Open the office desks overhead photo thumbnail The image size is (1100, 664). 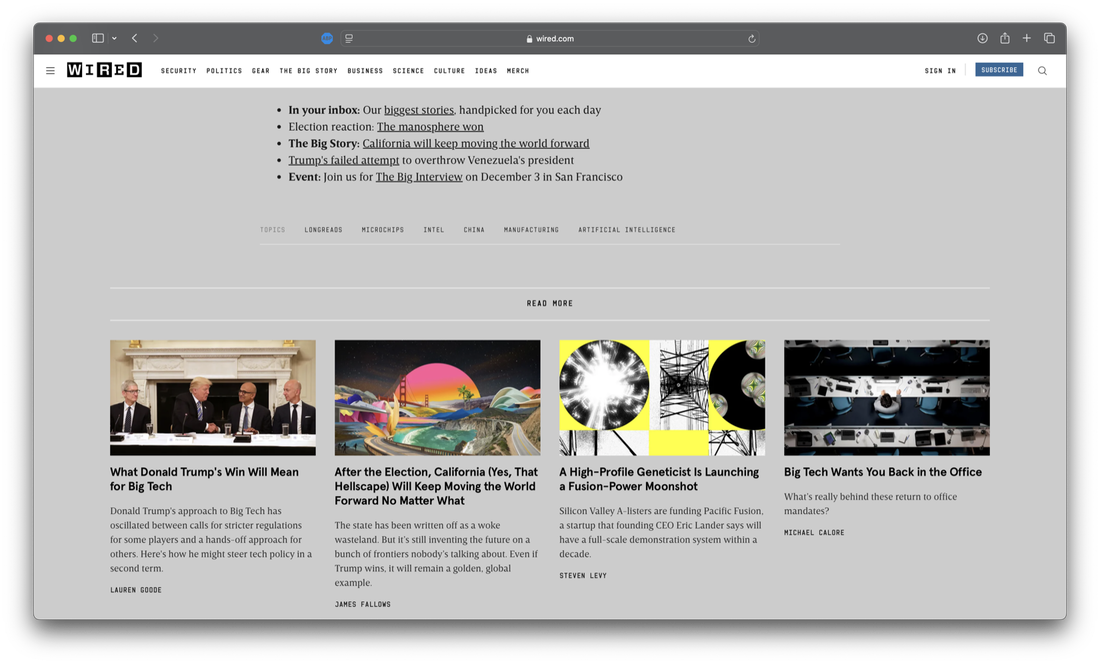(887, 398)
